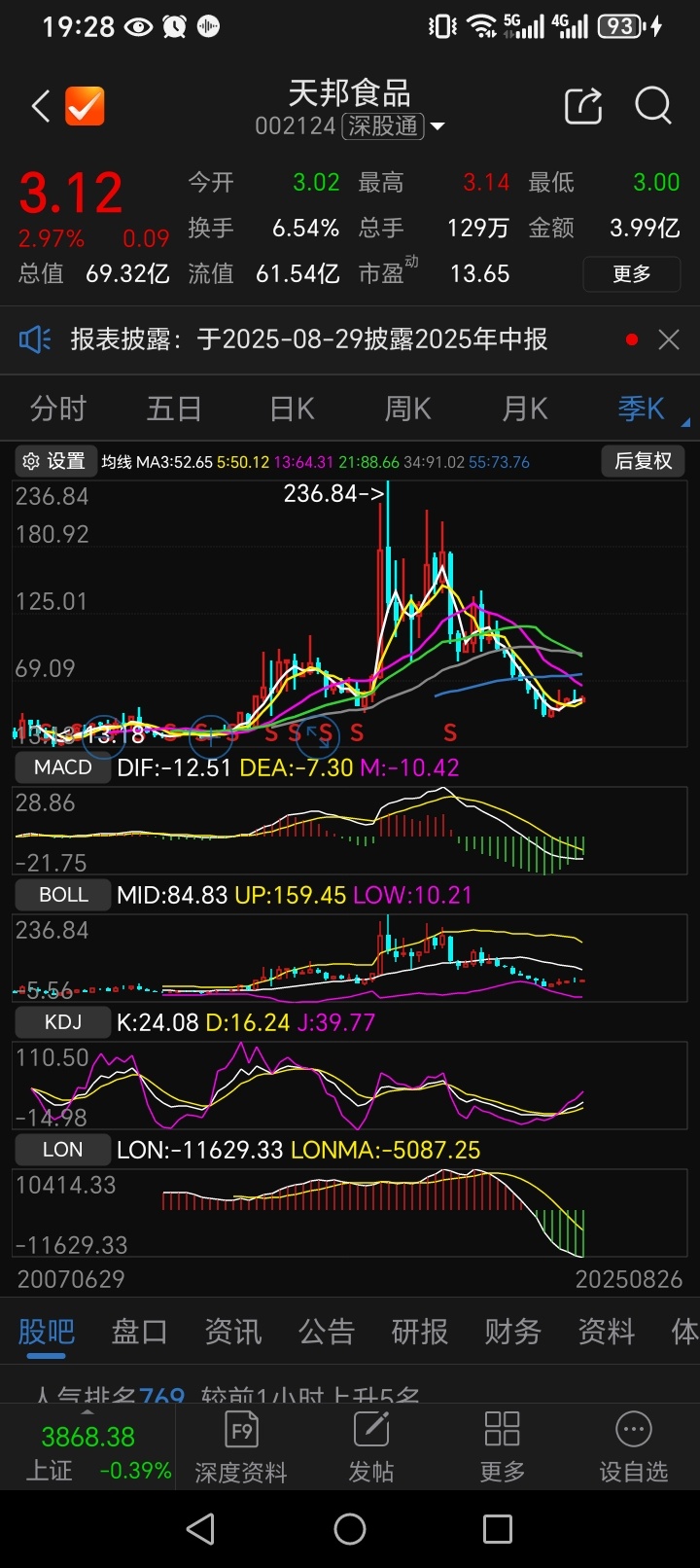The image size is (700, 1568).
Task: Open chart settings gear 设置
Action: (x=55, y=461)
